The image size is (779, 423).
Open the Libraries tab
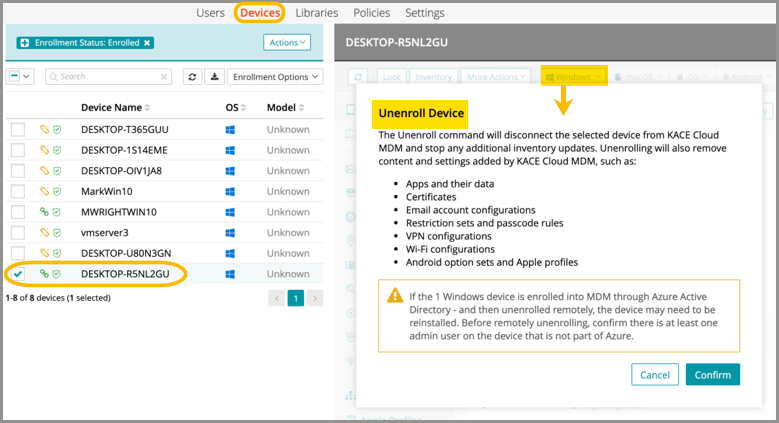coord(316,13)
